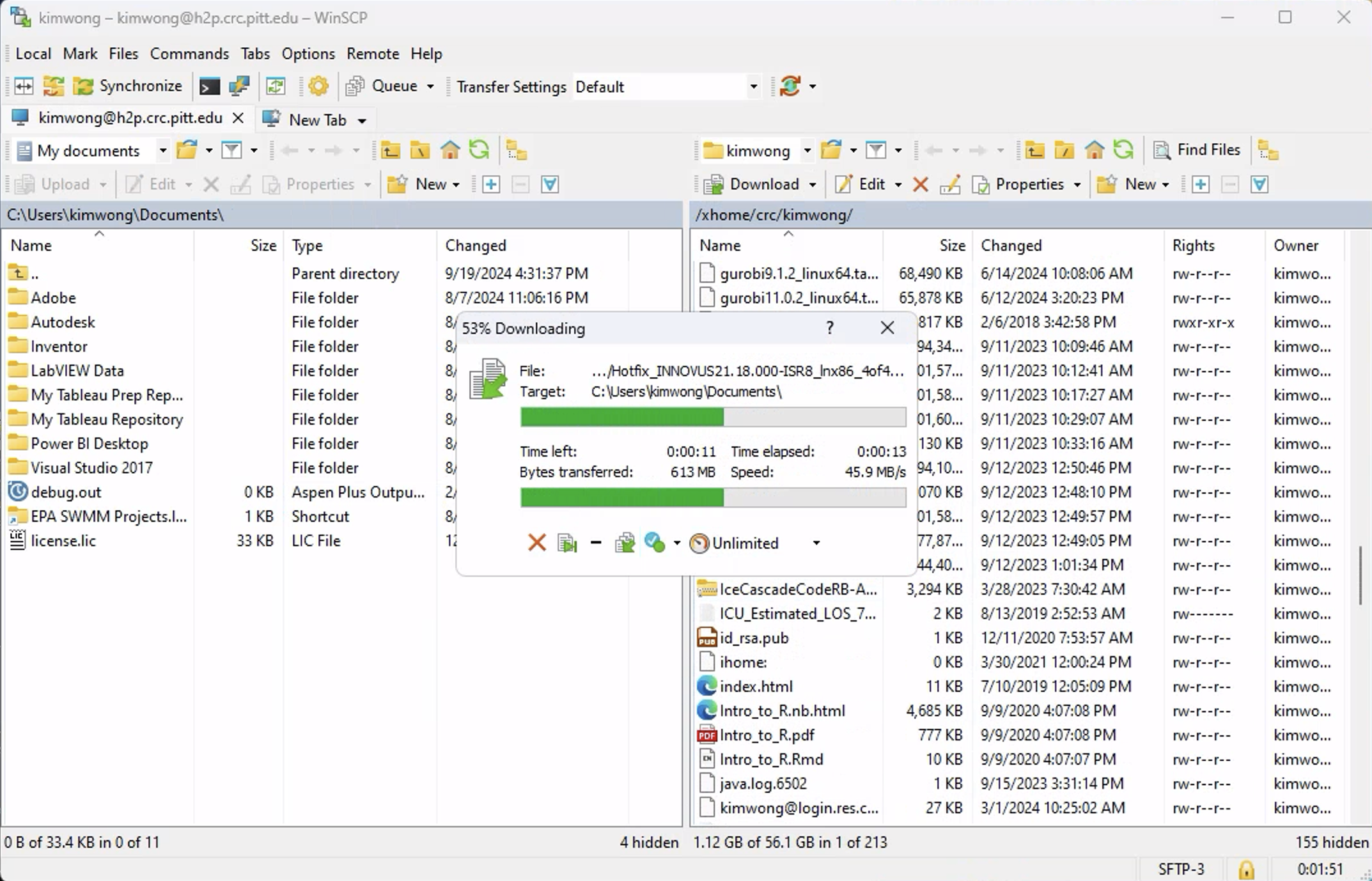Select the LabVIEW Data folder
The image size is (1372, 881).
tap(77, 371)
